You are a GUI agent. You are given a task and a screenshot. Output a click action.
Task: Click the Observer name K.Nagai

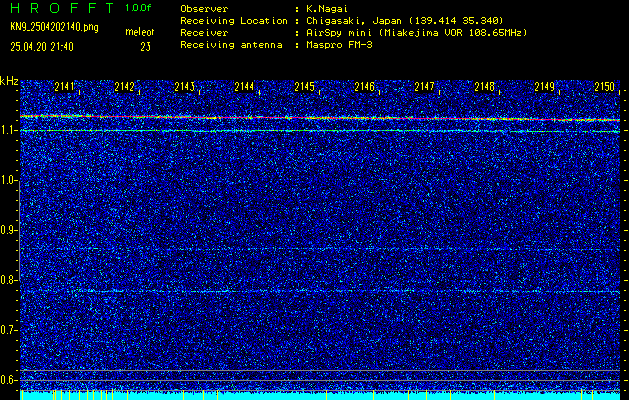[327, 9]
